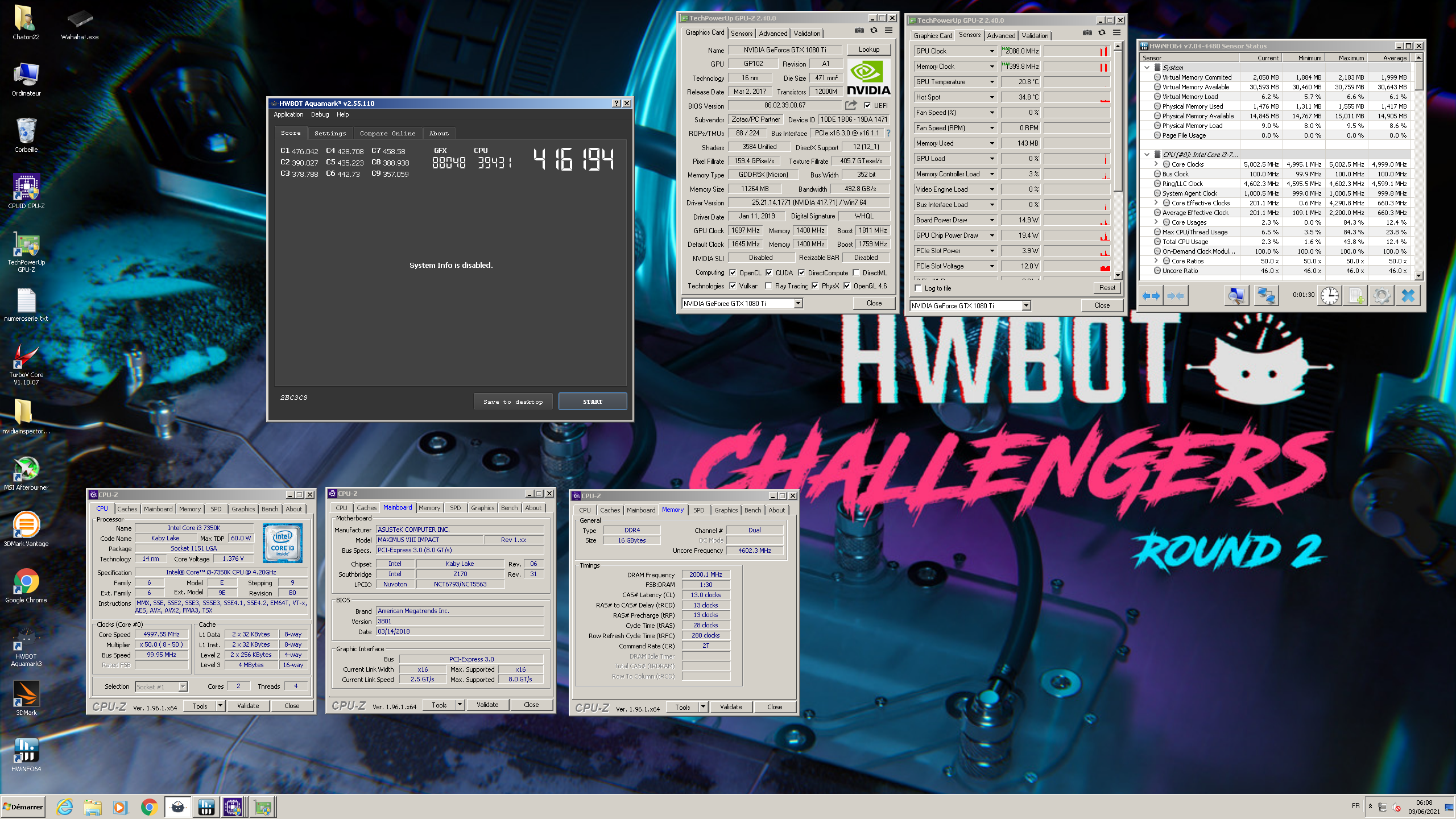Image resolution: width=1456 pixels, height=819 pixels.
Task: Toggle the CUDA checkbox
Action: [x=769, y=272]
